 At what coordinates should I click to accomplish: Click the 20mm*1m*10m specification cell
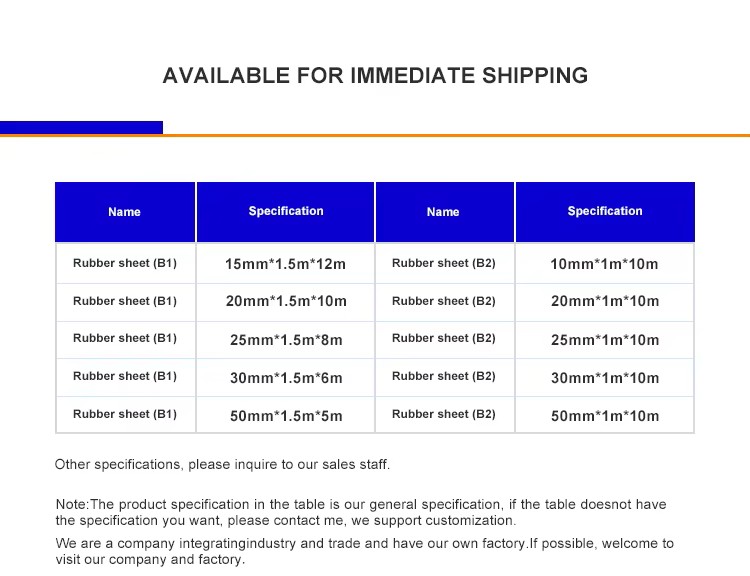[x=605, y=301]
